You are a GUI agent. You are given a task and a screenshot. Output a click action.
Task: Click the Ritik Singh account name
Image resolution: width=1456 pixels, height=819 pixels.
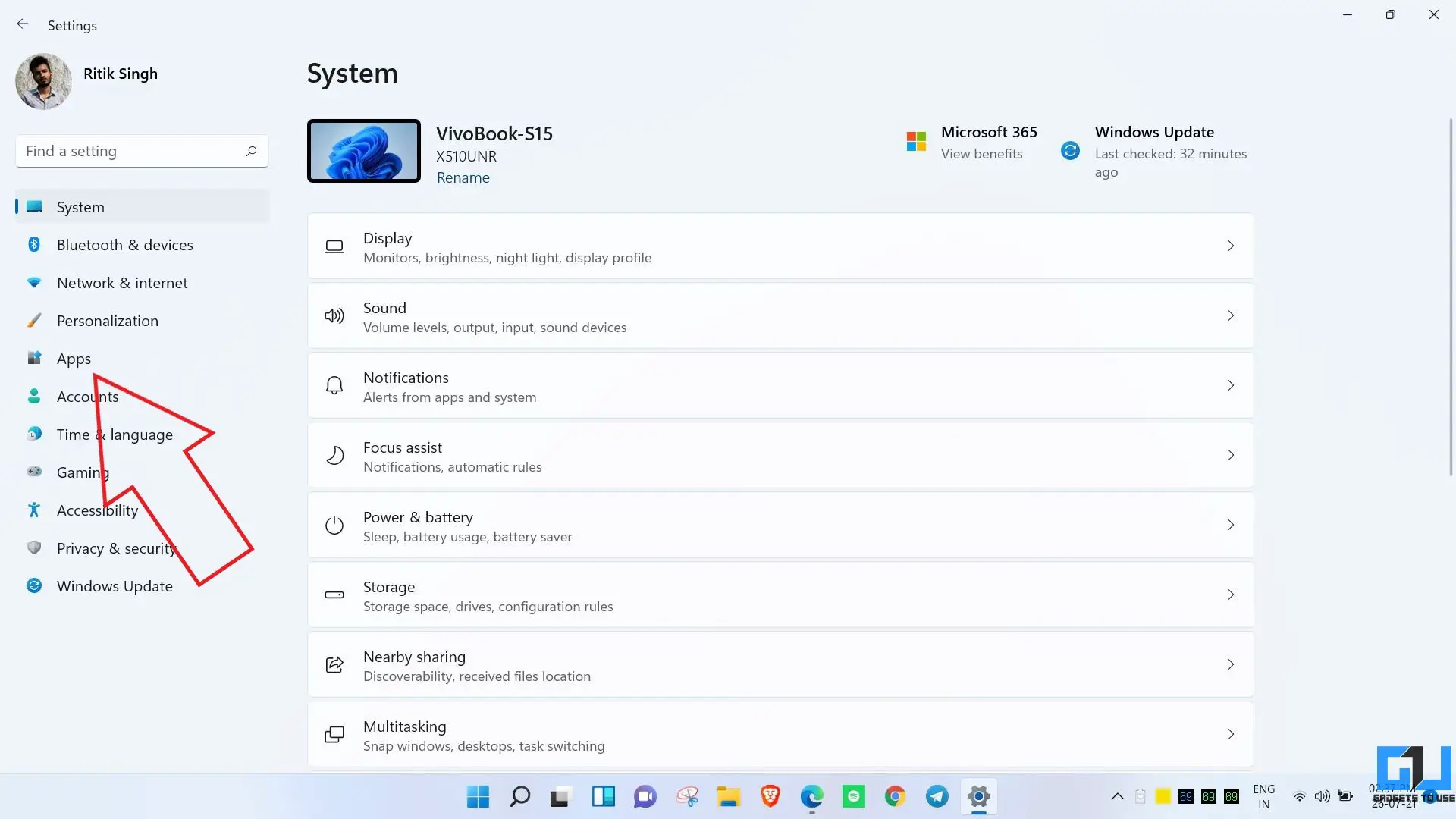click(121, 74)
